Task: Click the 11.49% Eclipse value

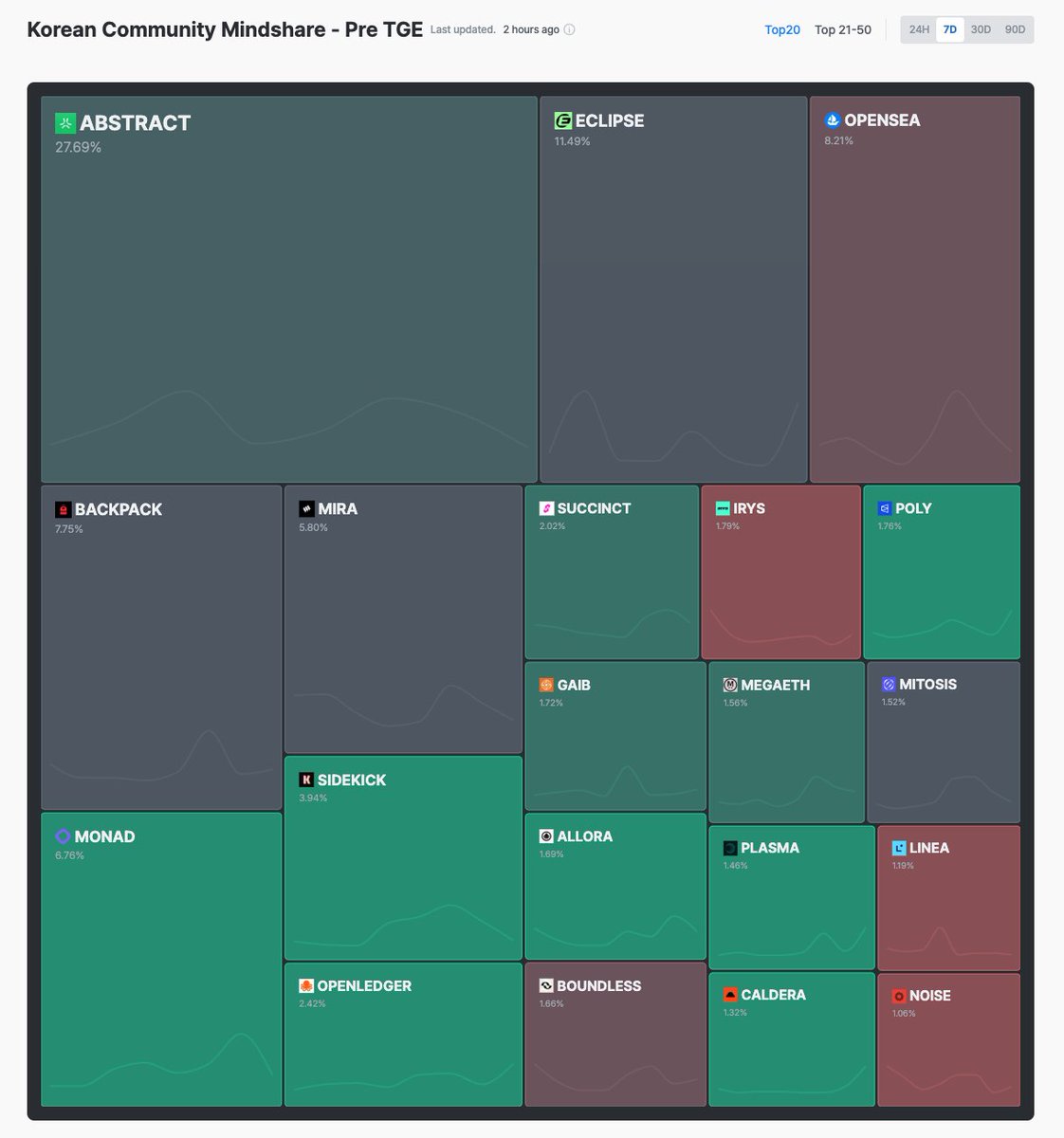Action: [572, 141]
